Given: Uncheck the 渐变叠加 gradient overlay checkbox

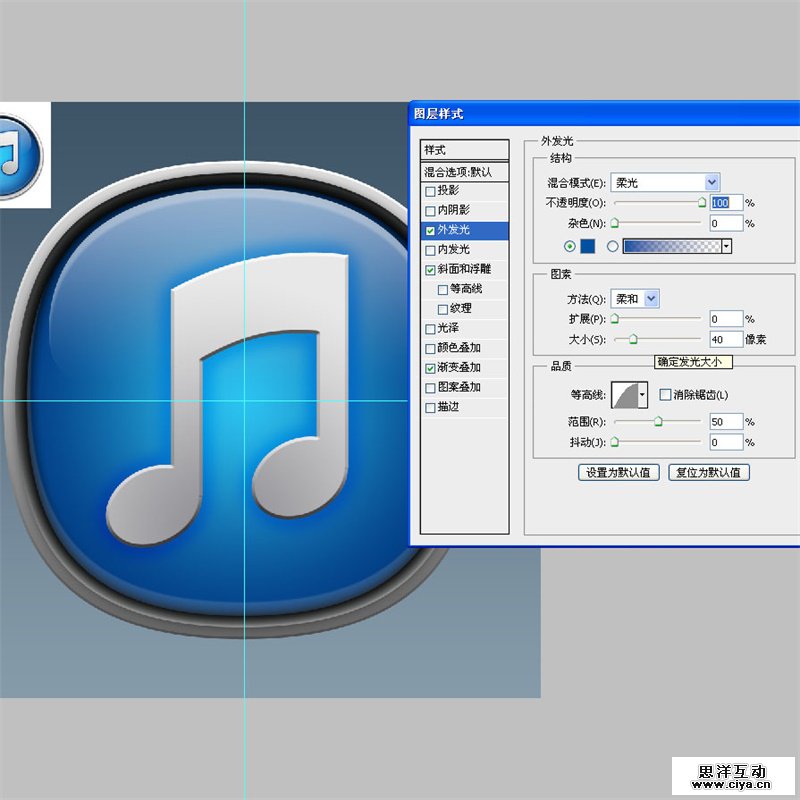Looking at the screenshot, I should pyautogui.click(x=431, y=368).
